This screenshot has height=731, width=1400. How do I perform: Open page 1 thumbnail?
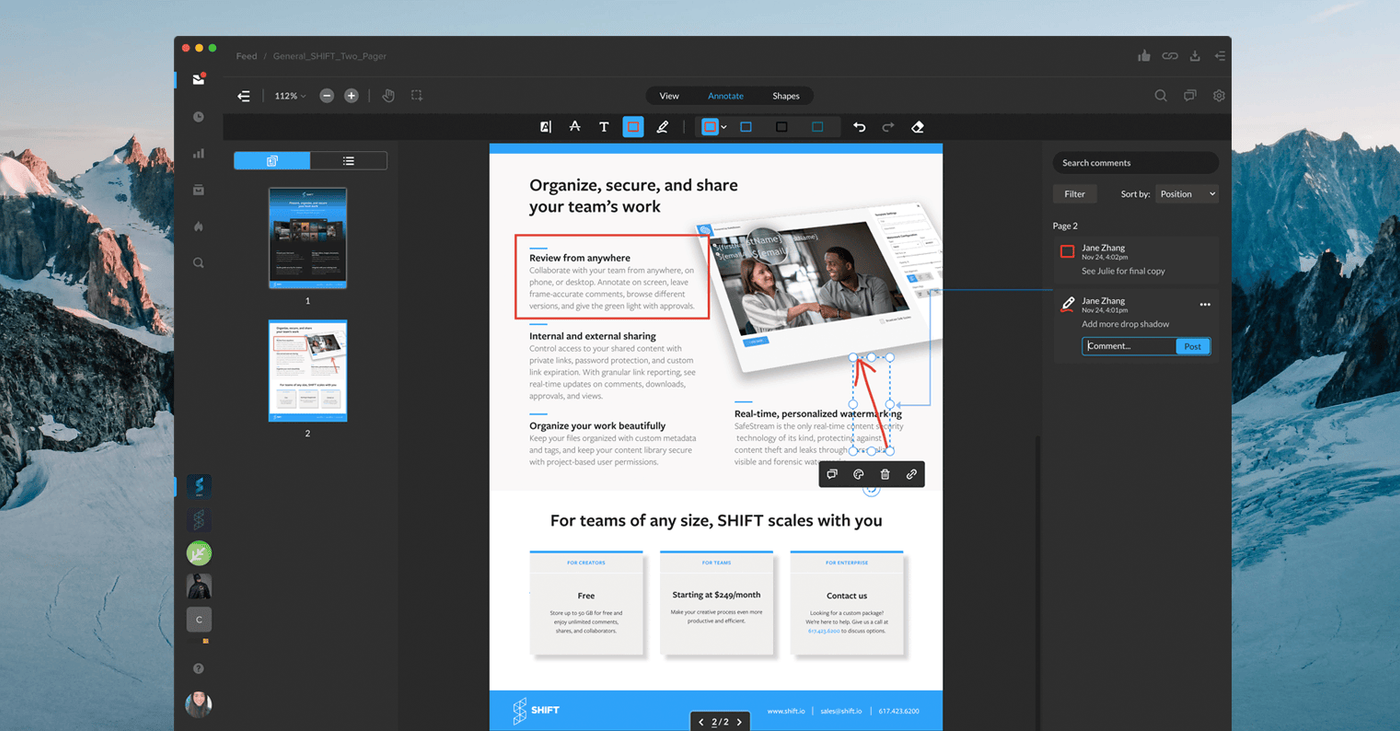tap(308, 238)
